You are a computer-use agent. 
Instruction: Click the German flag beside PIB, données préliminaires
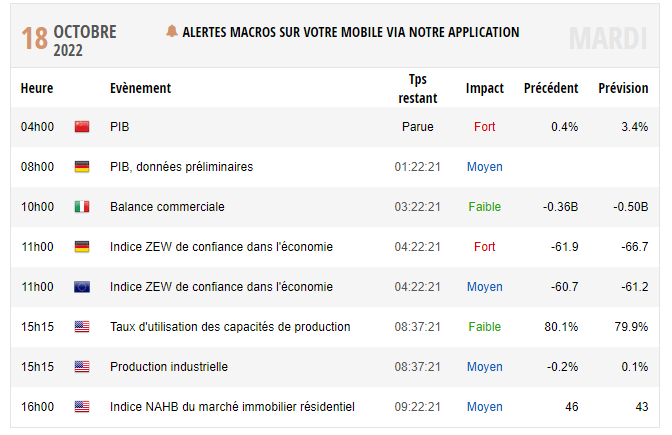82,167
